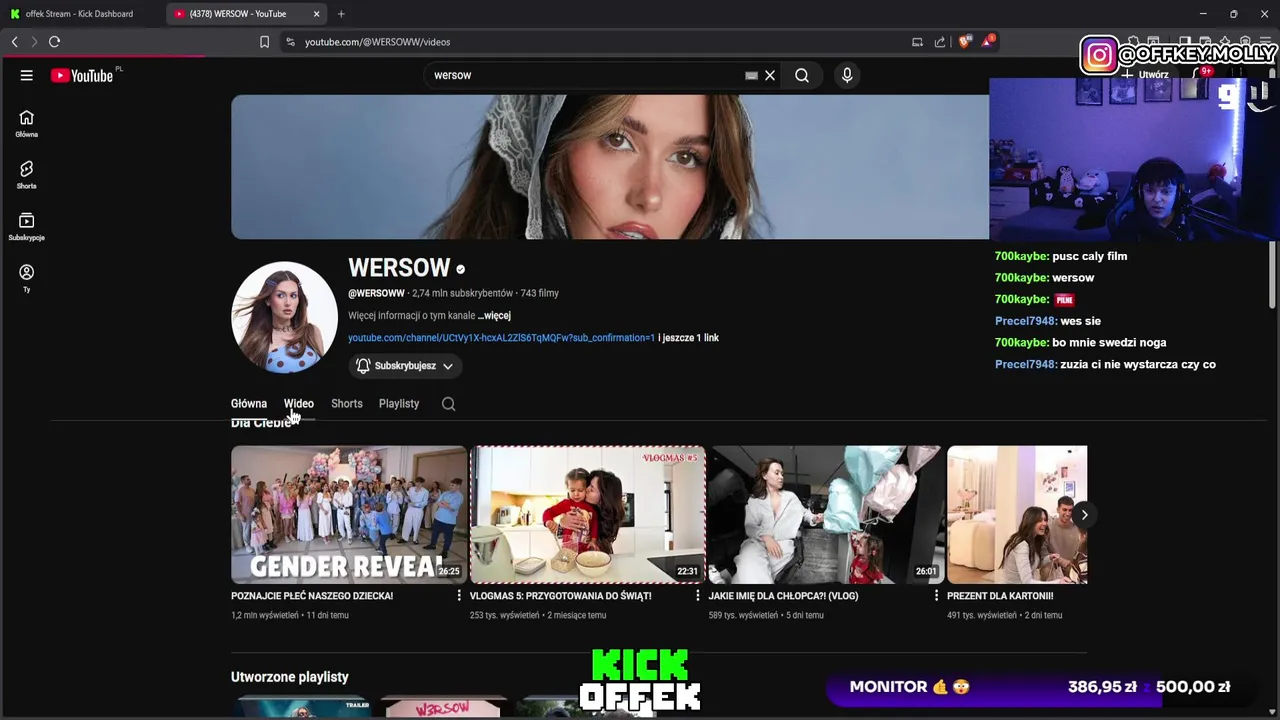Click the WERSOW channel avatar

(x=285, y=316)
